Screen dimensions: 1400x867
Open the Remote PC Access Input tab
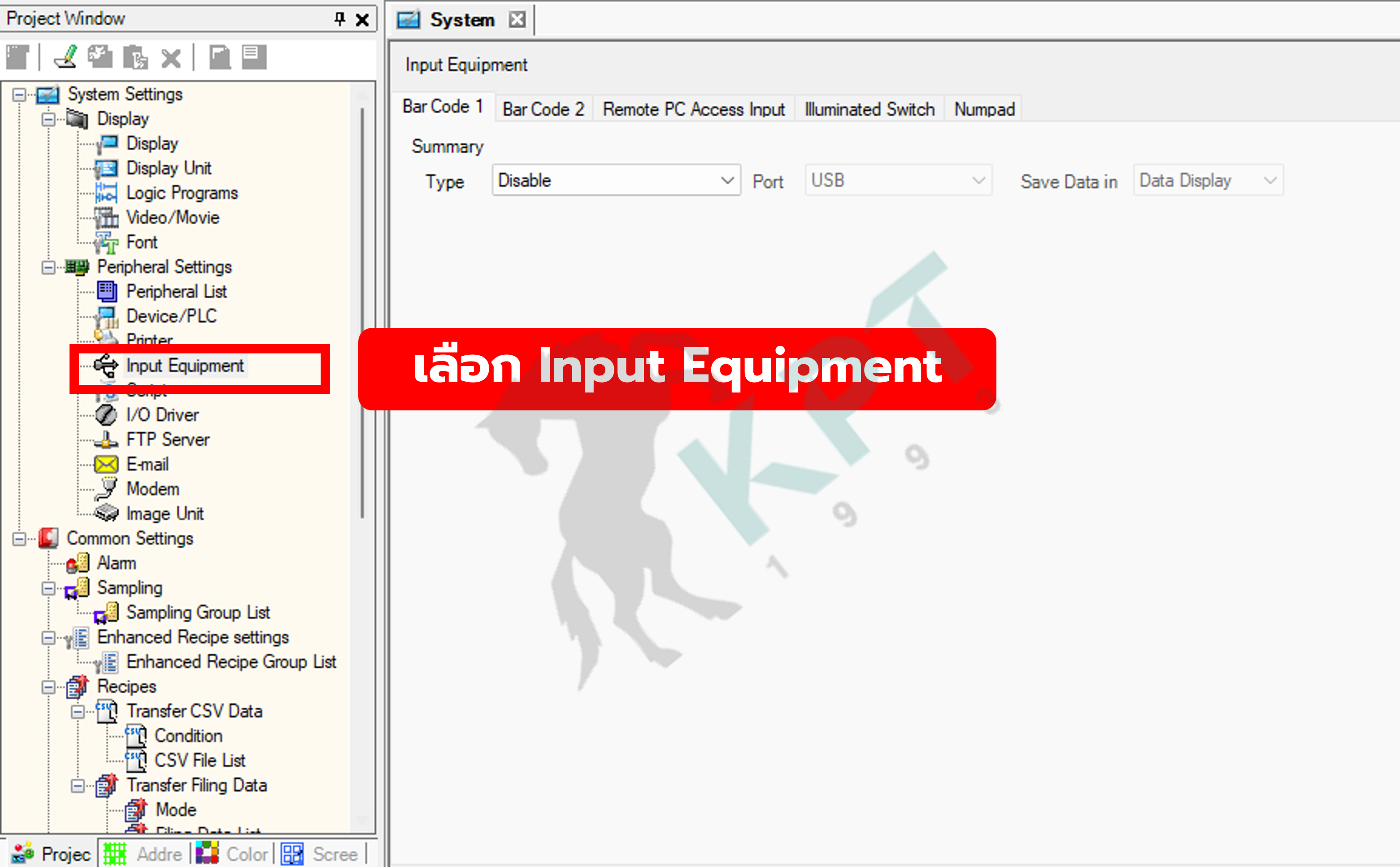(694, 109)
